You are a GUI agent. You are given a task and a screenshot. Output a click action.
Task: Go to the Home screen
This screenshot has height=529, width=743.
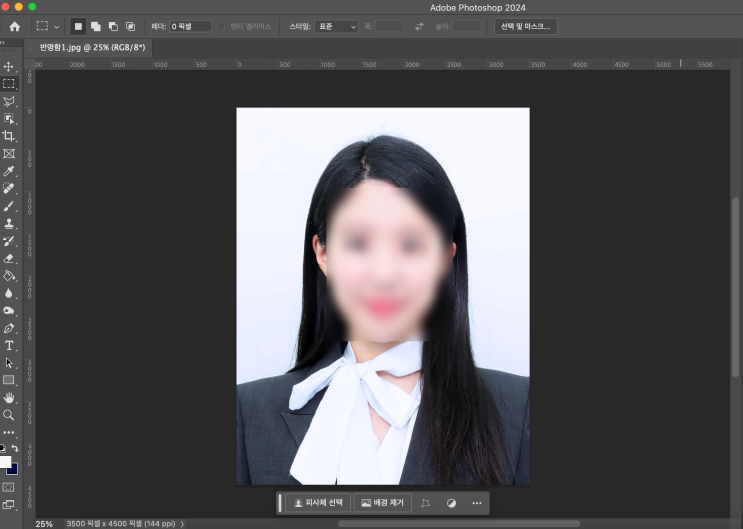point(15,27)
